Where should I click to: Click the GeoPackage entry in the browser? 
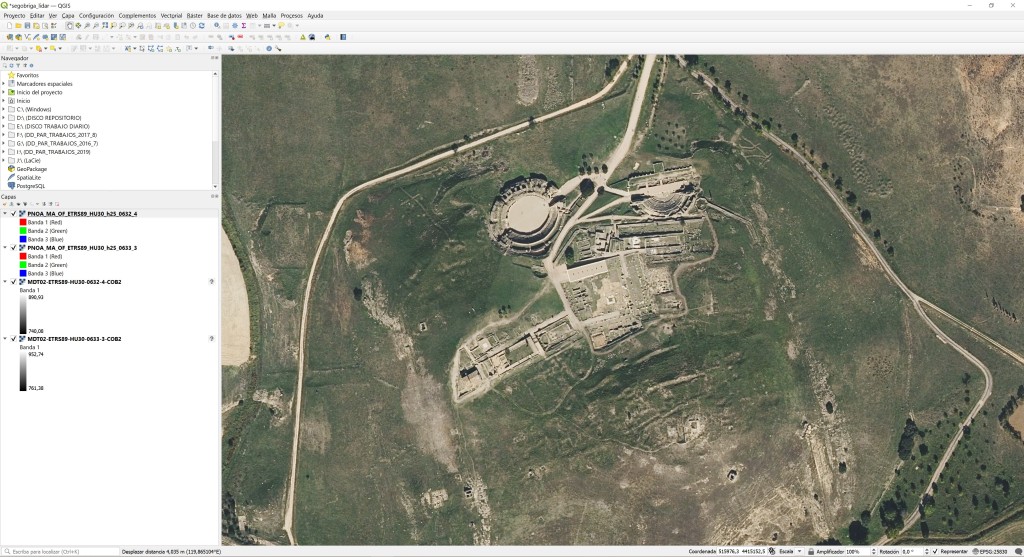(31, 169)
